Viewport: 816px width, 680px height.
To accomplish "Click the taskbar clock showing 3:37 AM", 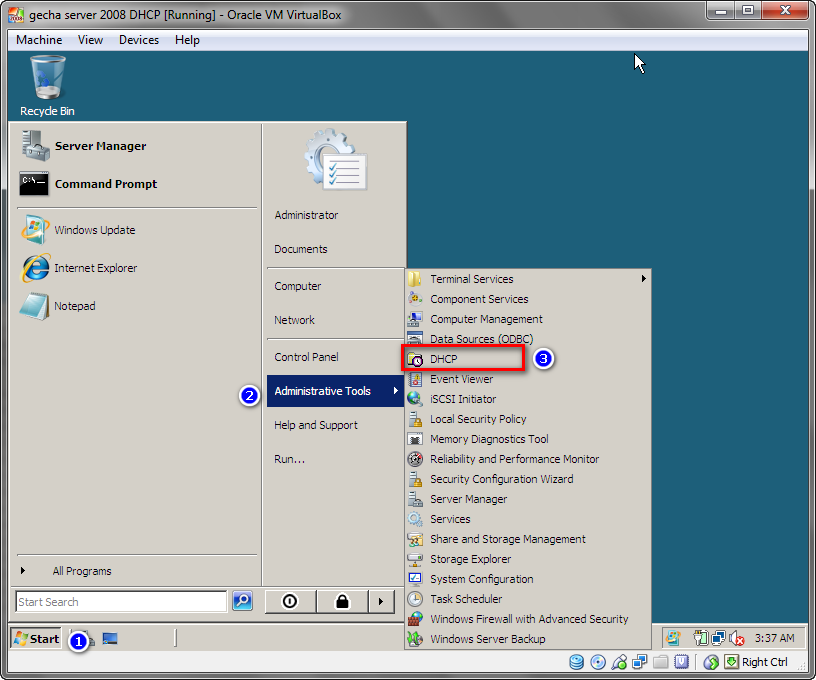I will [x=774, y=638].
